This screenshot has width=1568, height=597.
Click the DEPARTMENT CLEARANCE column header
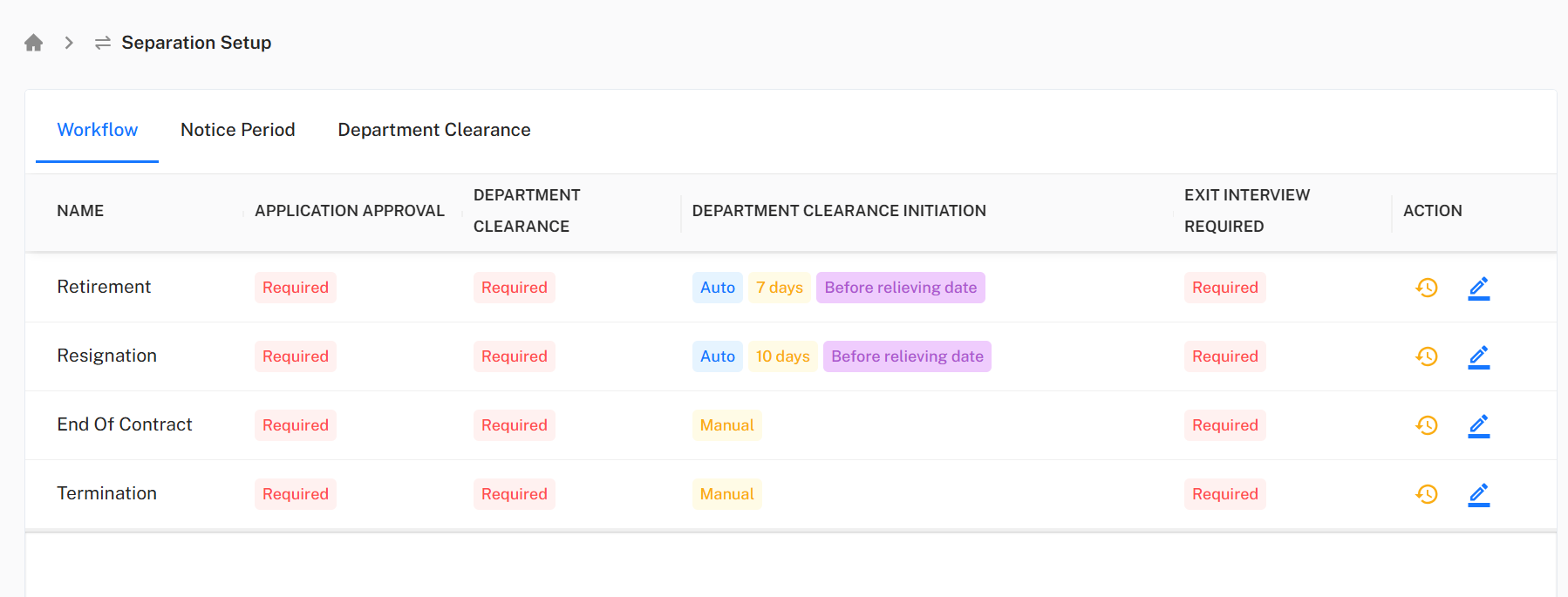[527, 211]
